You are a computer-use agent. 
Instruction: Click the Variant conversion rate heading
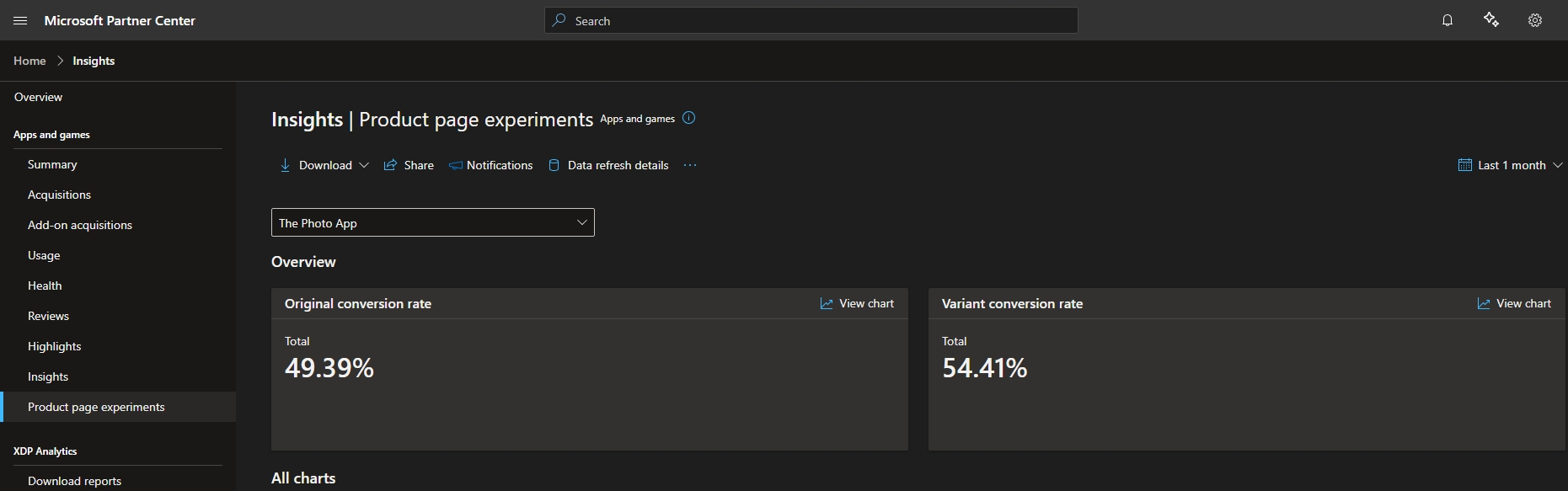tap(1012, 303)
